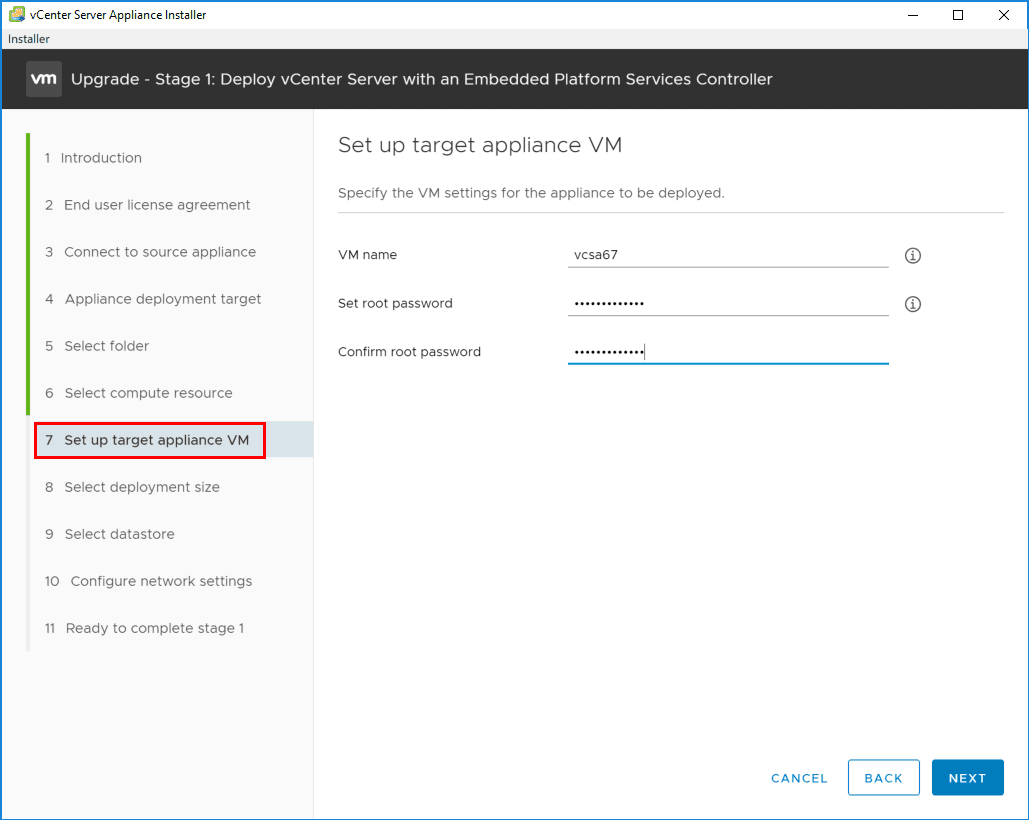Click the VM name info icon
1029x820 pixels.
pyautogui.click(x=912, y=255)
